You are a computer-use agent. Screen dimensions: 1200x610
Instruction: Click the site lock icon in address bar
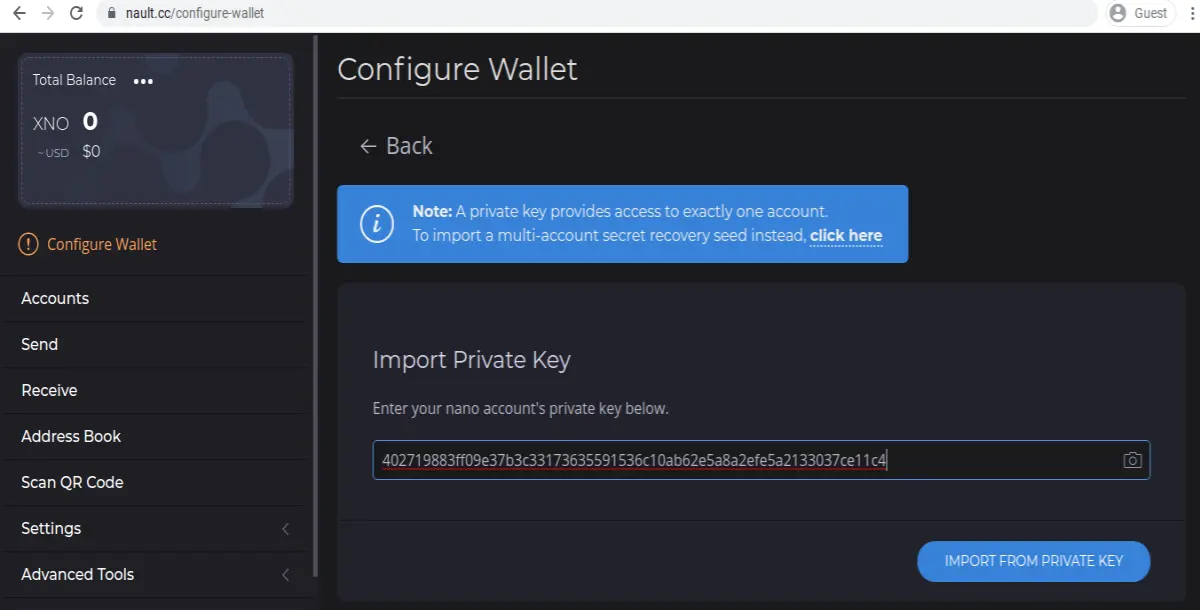pos(110,14)
